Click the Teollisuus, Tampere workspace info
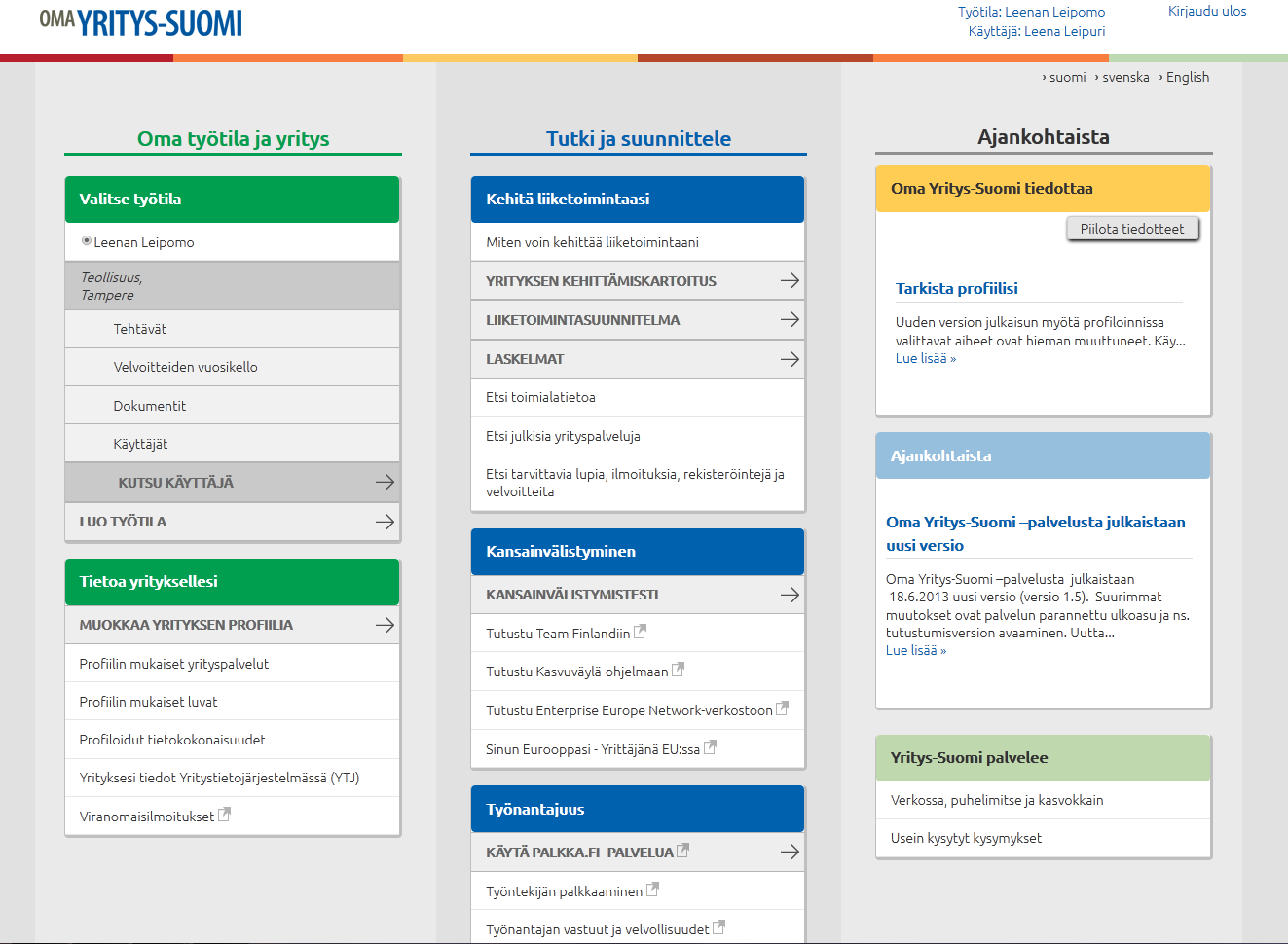The height and width of the screenshot is (944, 1288). 233,286
